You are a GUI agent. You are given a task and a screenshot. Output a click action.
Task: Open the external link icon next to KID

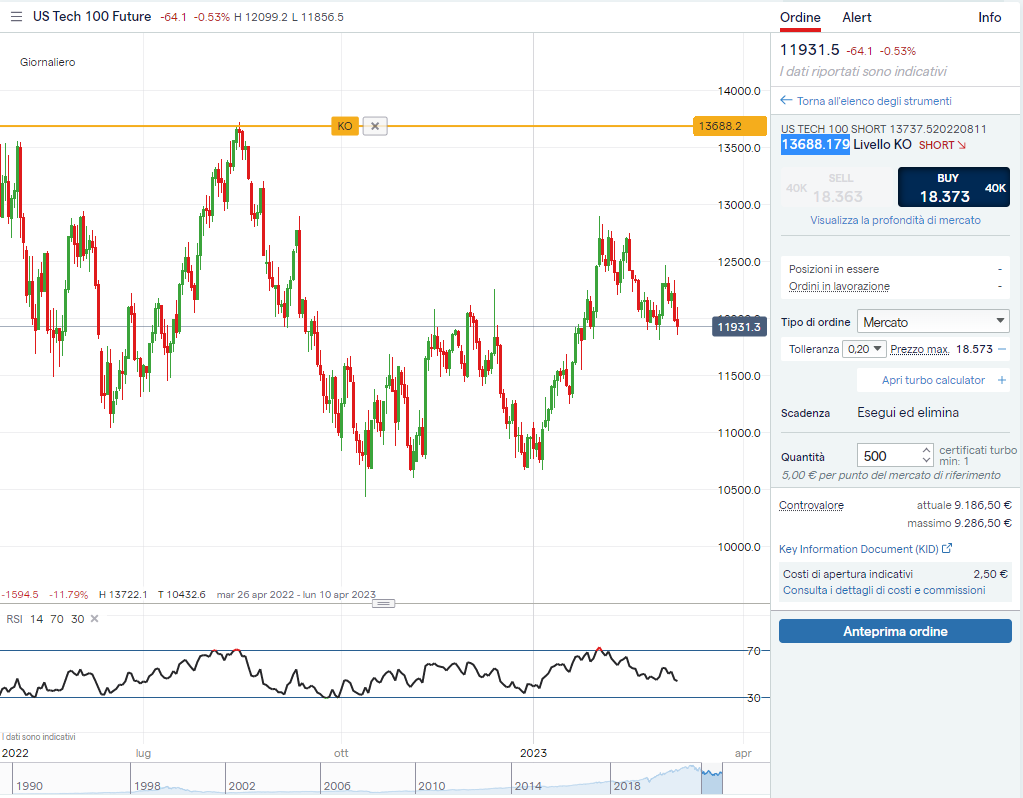(947, 549)
